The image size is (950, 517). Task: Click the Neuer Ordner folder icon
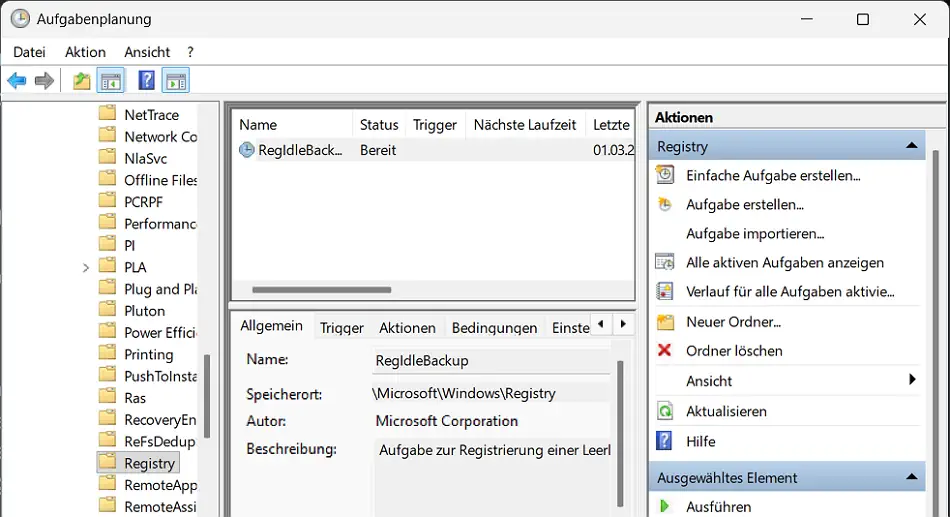(665, 322)
